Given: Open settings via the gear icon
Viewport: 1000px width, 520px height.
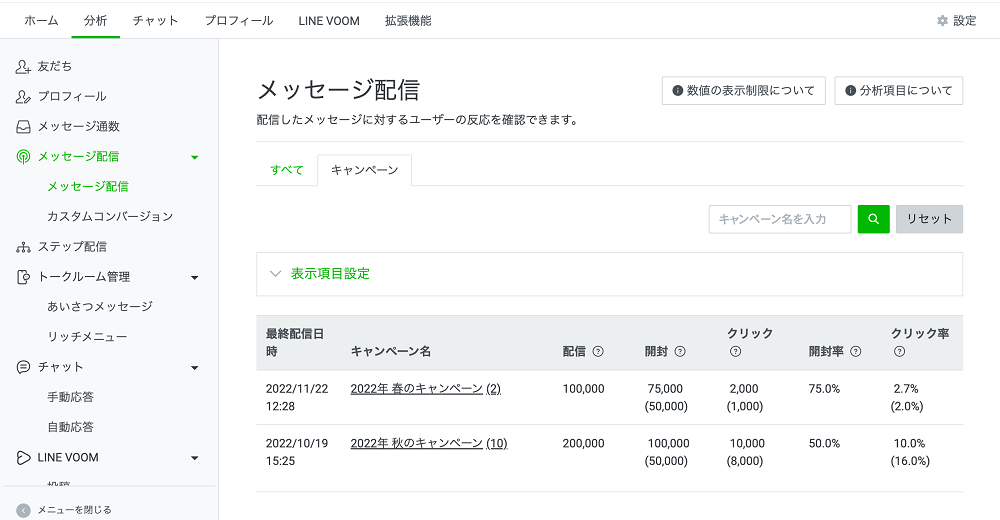Looking at the screenshot, I should click(942, 20).
